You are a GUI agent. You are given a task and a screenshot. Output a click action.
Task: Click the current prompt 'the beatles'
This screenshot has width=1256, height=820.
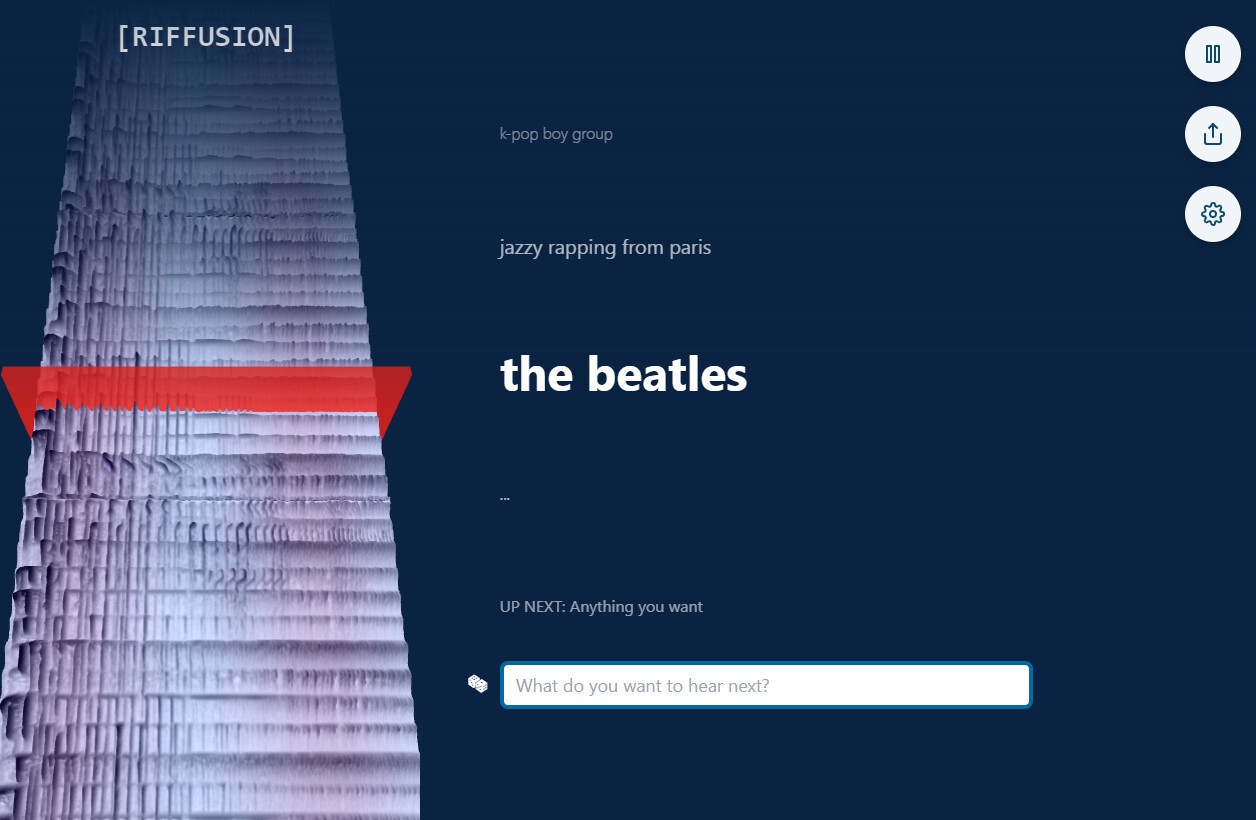tap(623, 374)
